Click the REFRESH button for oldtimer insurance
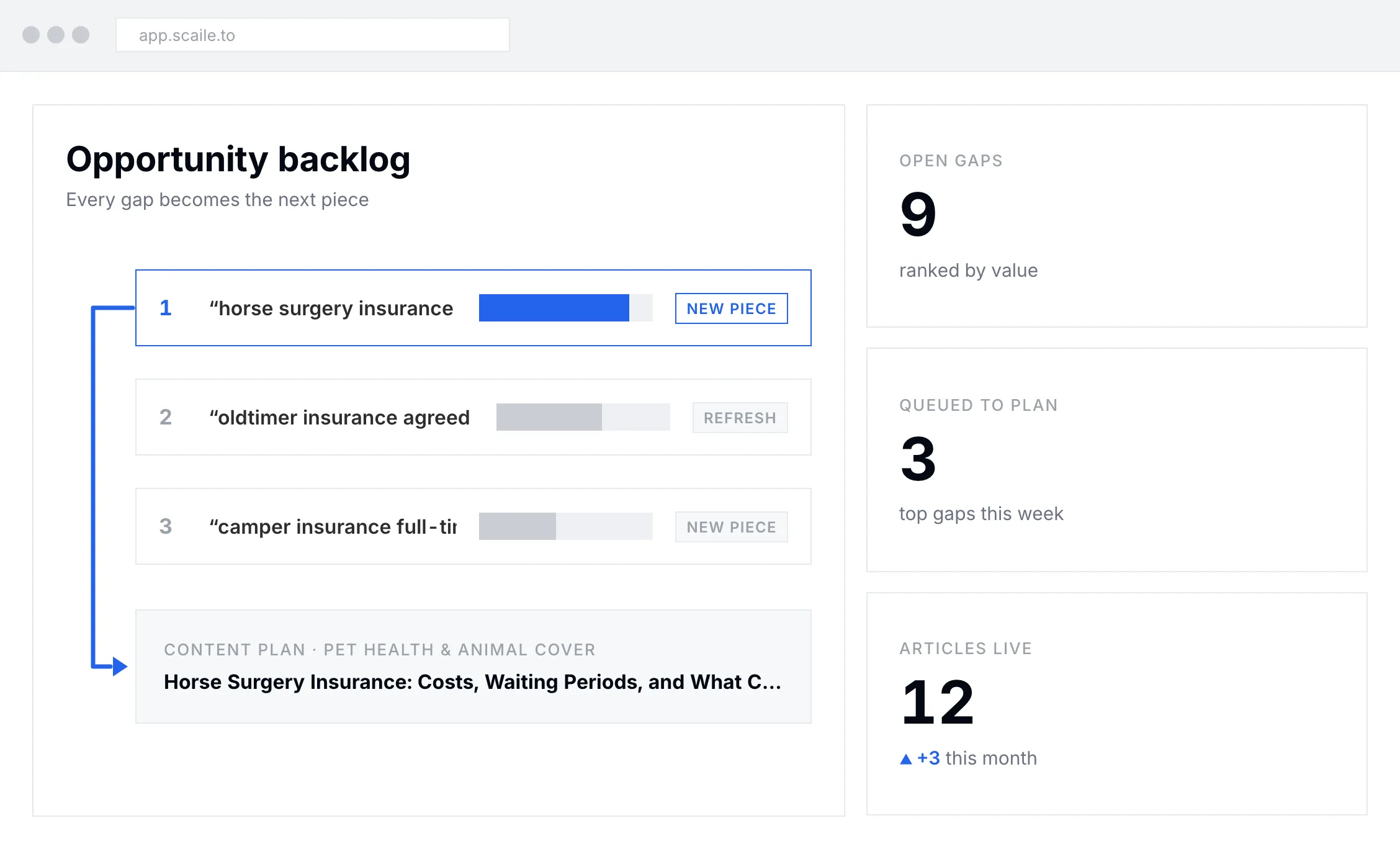The image size is (1400, 849). click(740, 418)
